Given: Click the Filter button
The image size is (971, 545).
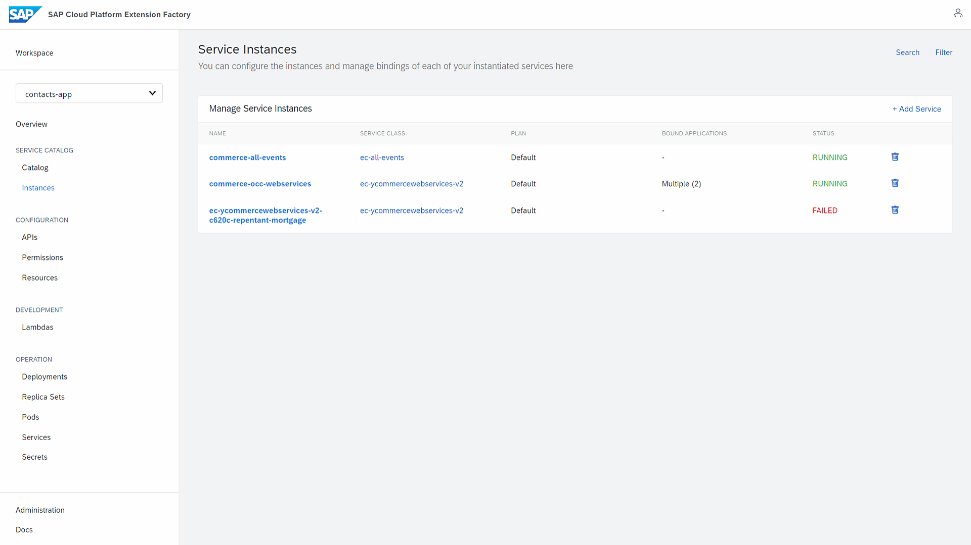Looking at the screenshot, I should click(943, 53).
